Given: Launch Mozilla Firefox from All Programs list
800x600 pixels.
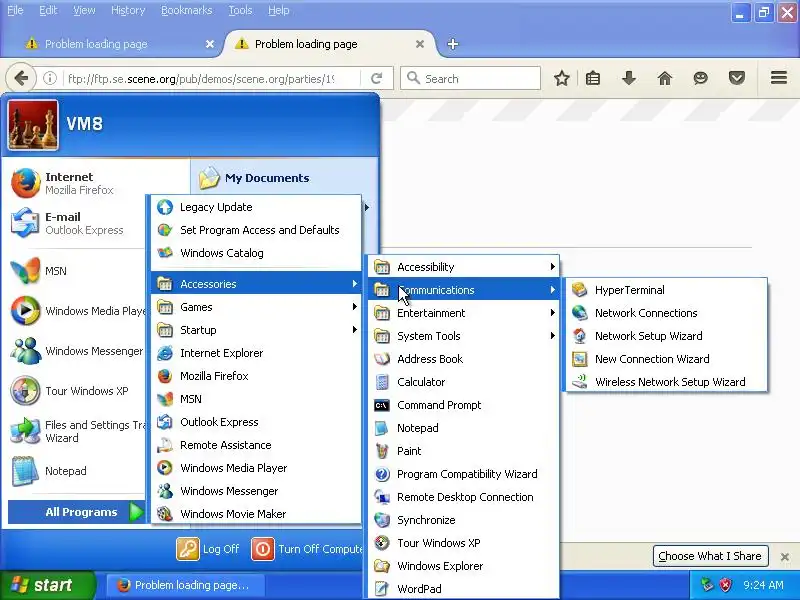Looking at the screenshot, I should [256, 376].
